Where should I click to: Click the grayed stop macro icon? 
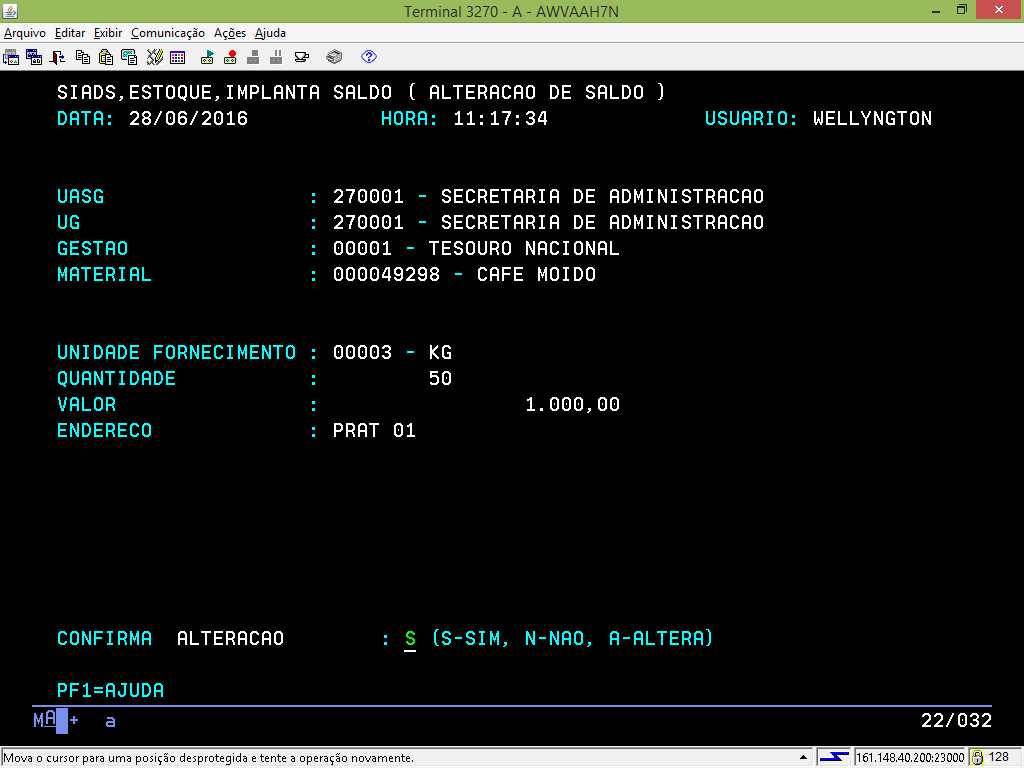[x=253, y=57]
